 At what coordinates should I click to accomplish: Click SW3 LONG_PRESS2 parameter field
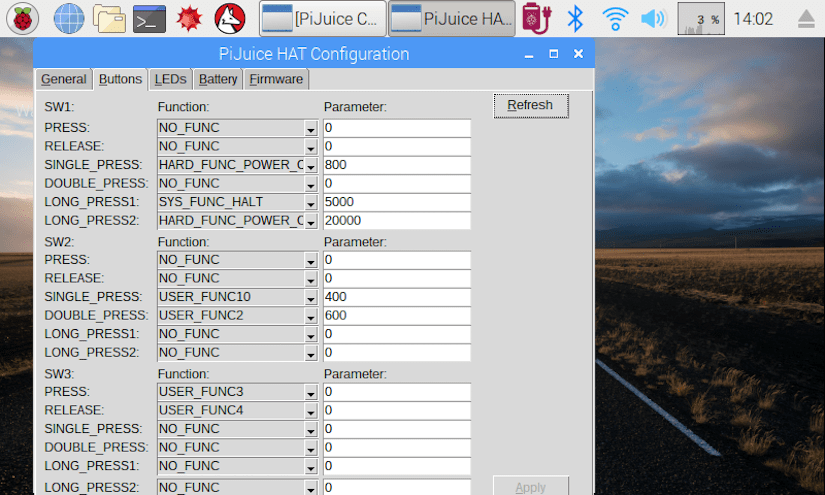click(397, 487)
